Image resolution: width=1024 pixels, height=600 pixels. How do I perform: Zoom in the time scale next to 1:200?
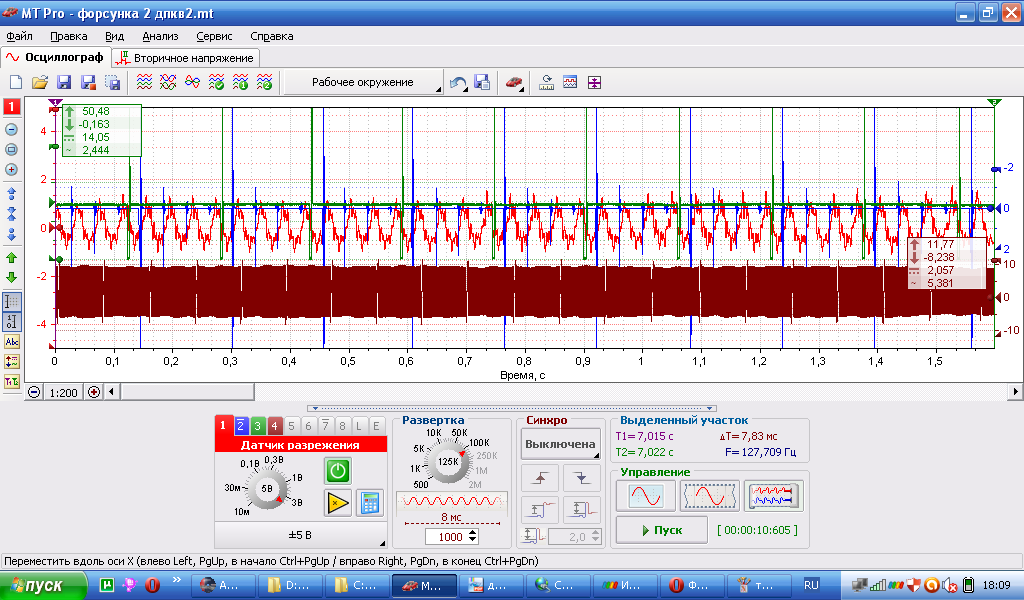point(94,392)
